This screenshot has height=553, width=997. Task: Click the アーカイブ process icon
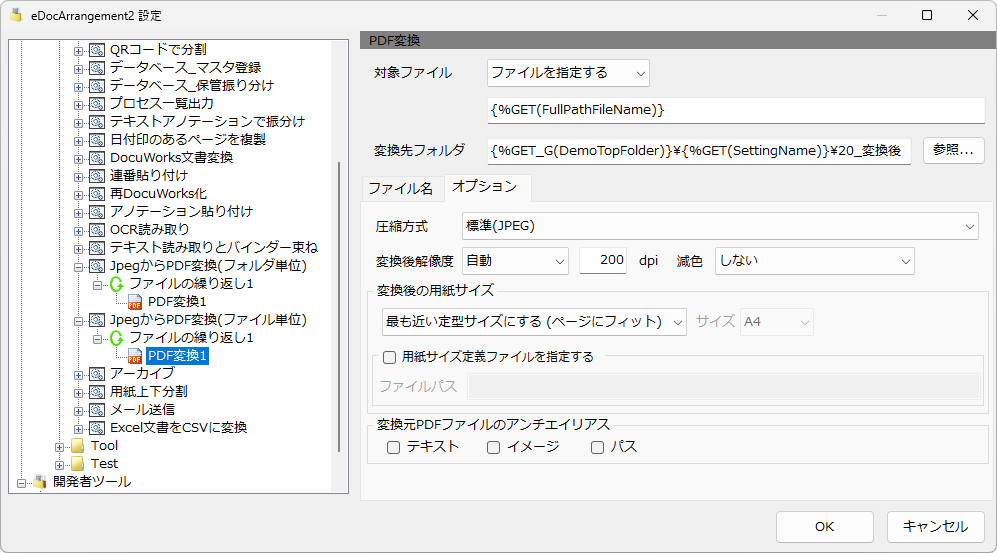point(97,374)
